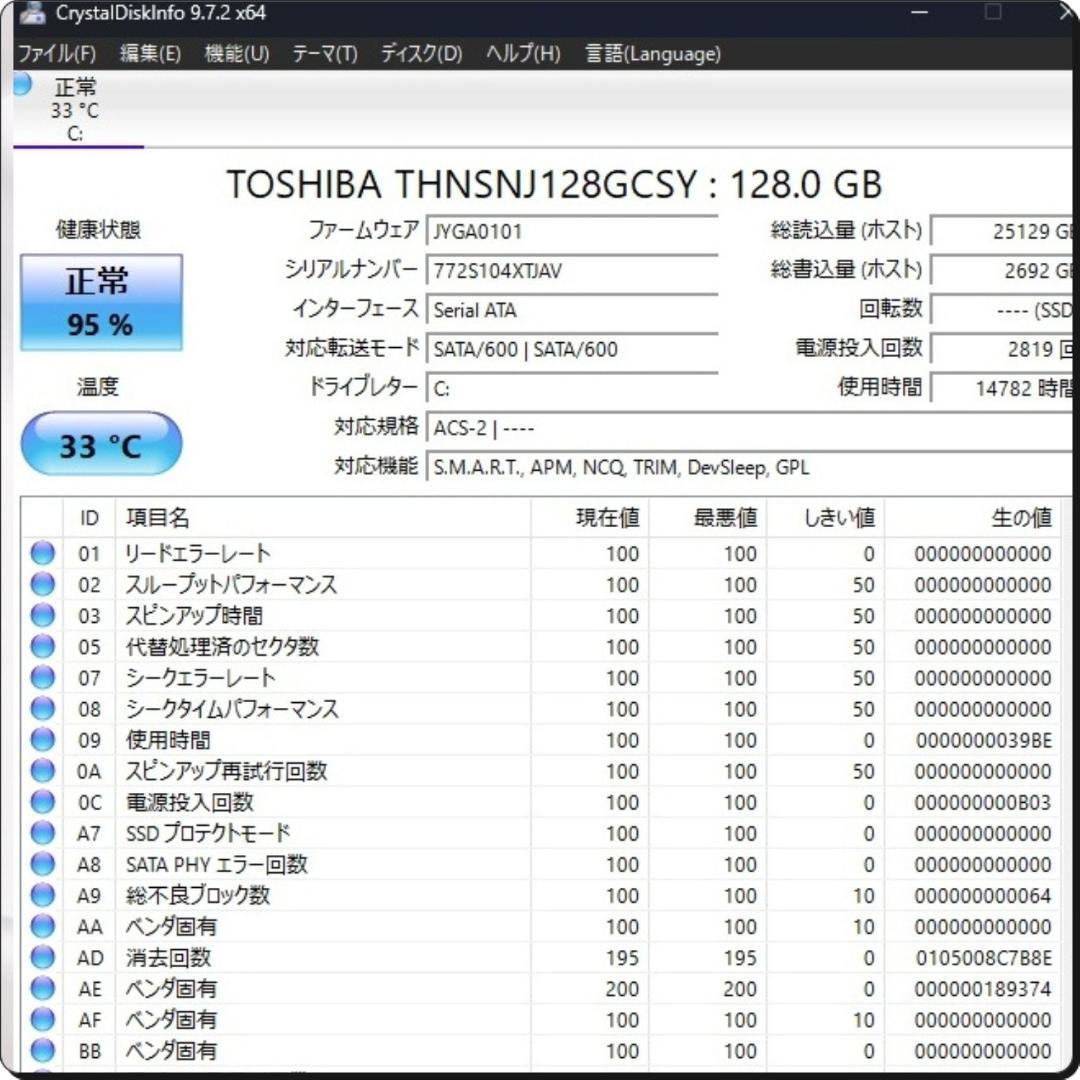The image size is (1080, 1080).
Task: Open the 機能(U) menu
Action: click(237, 54)
